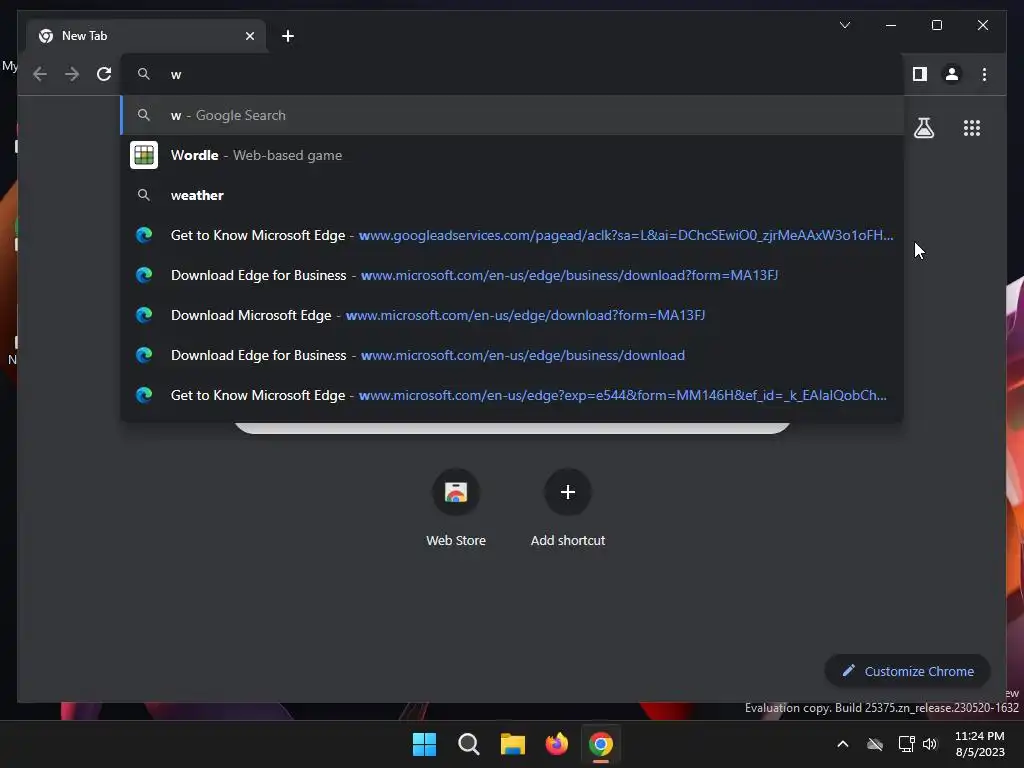Open File Explorer from taskbar

point(513,744)
